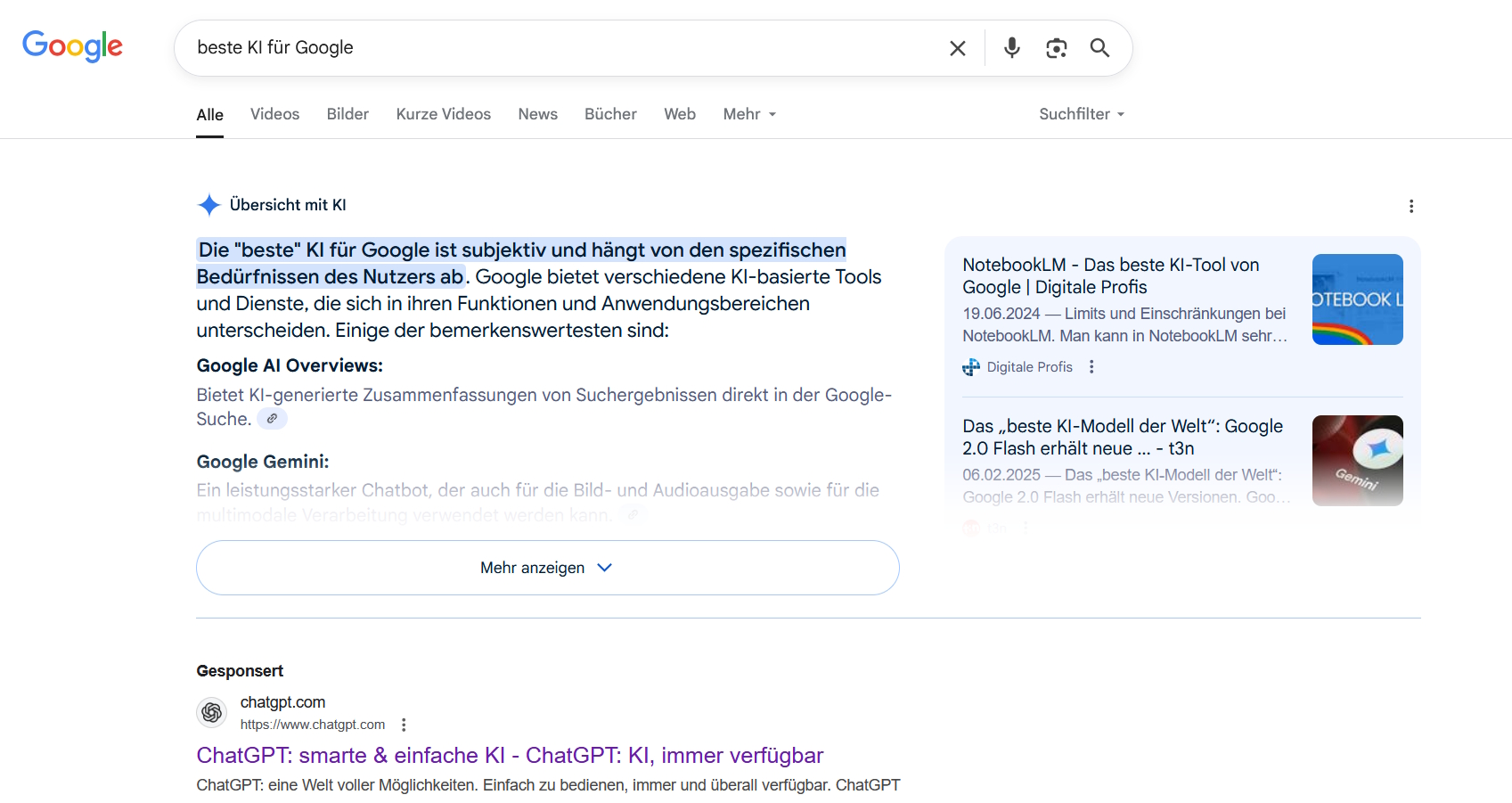Click the AI overview sparkle icon
The width and height of the screenshot is (1512, 803).
pyautogui.click(x=208, y=205)
